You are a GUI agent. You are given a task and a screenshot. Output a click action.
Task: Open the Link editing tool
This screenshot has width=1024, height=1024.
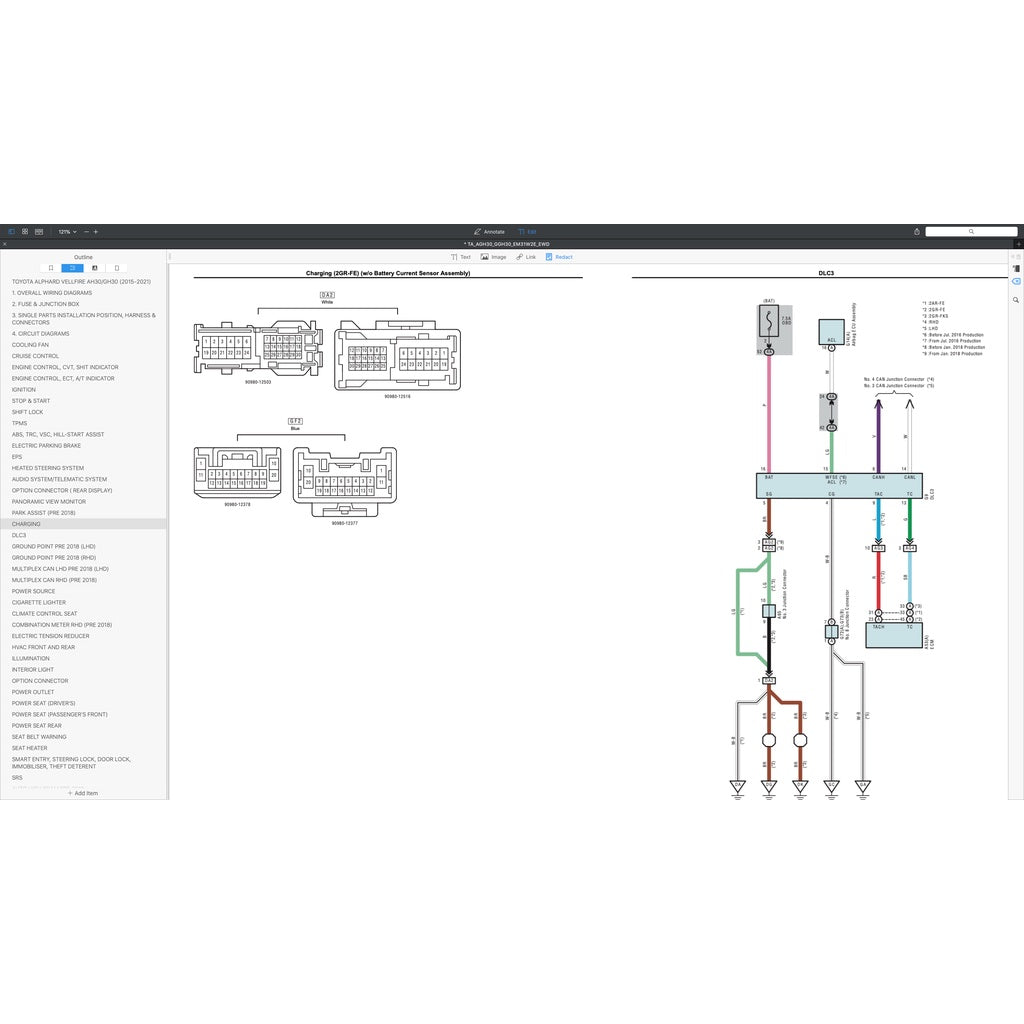tap(525, 256)
